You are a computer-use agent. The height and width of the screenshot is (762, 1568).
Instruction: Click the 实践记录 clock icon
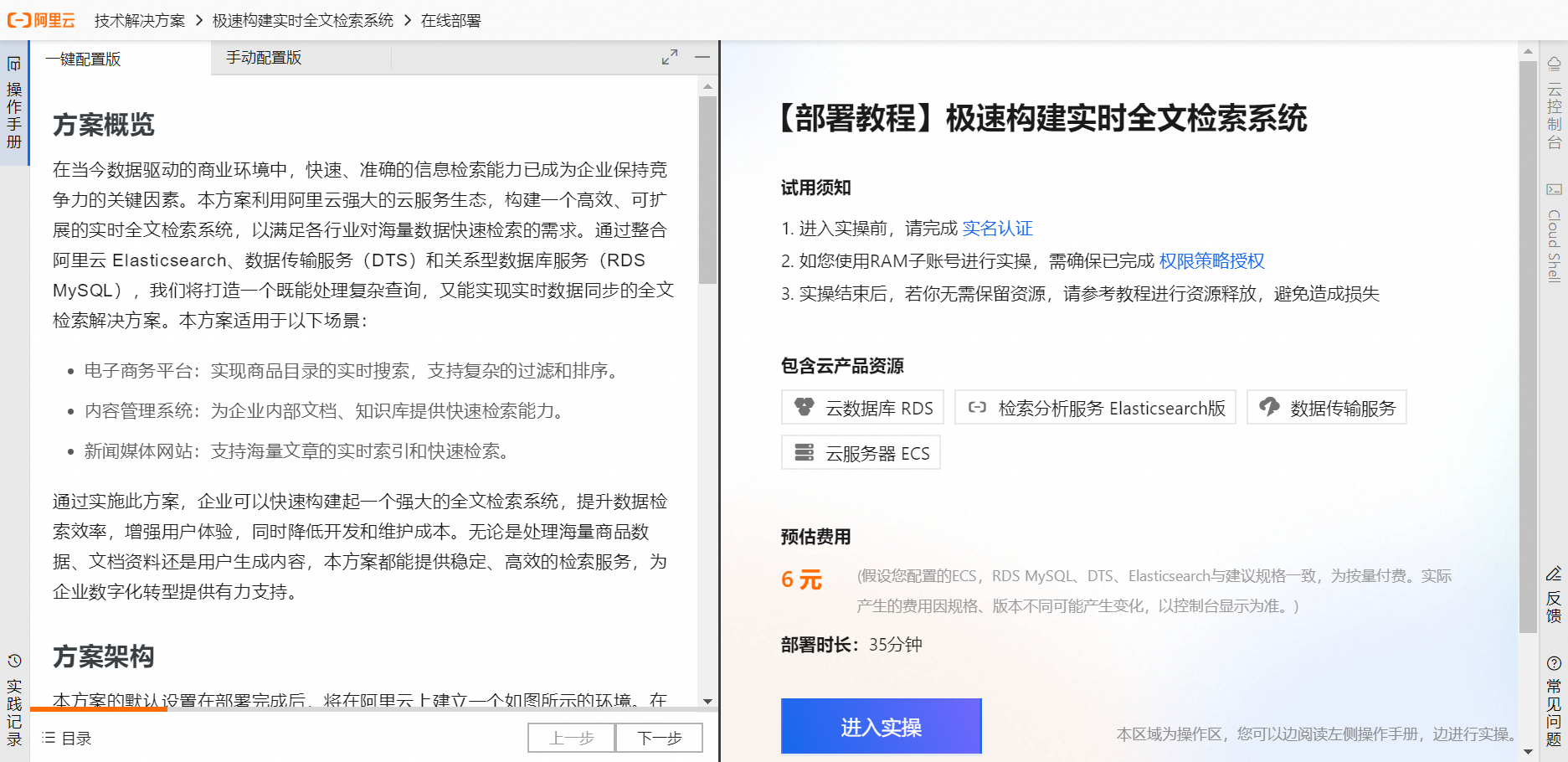pos(14,662)
